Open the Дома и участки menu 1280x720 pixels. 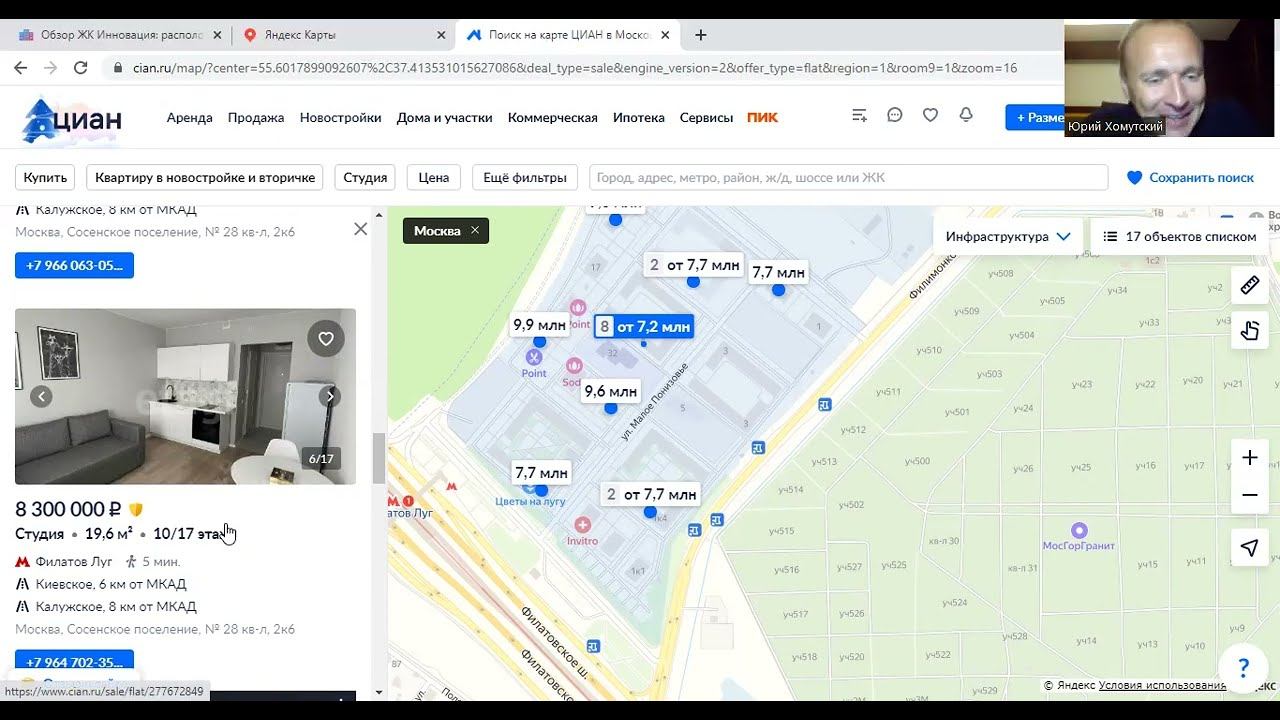click(444, 117)
